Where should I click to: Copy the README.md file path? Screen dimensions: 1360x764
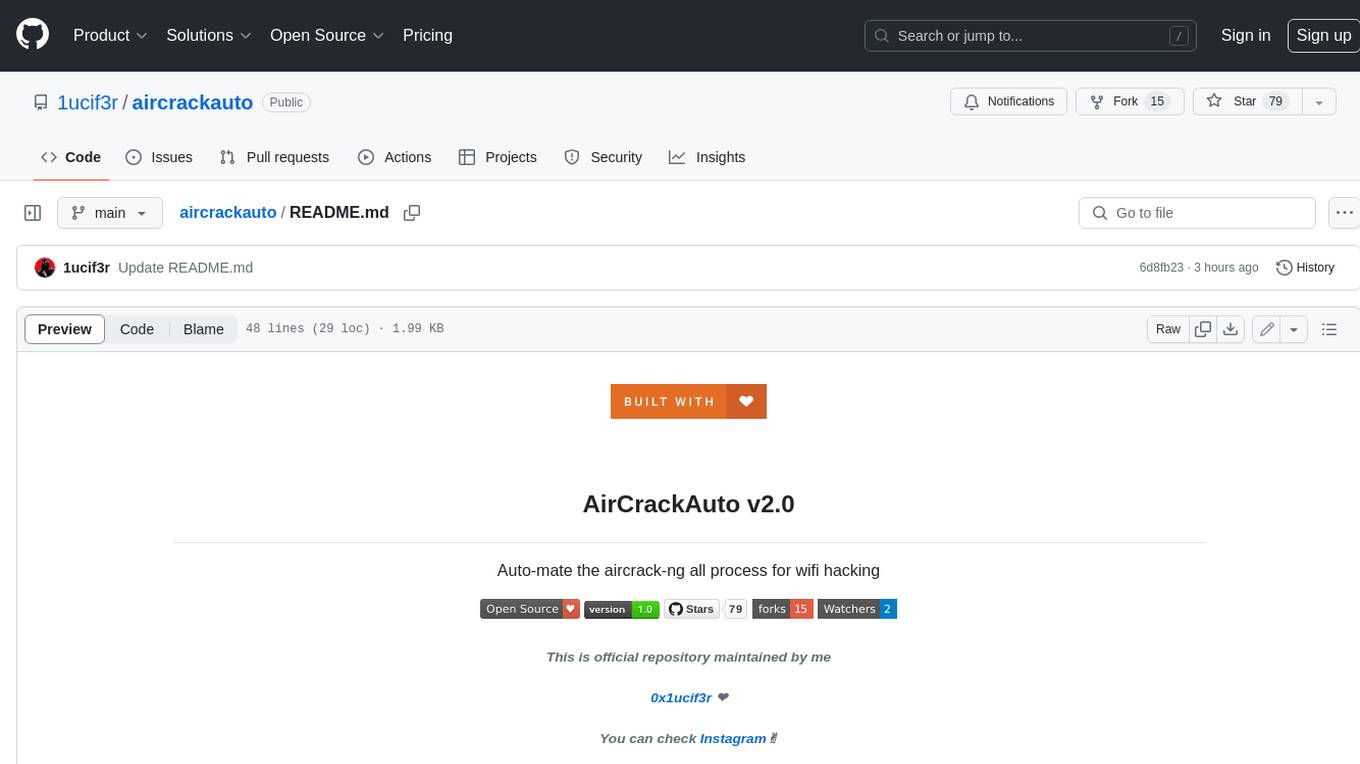click(x=411, y=213)
